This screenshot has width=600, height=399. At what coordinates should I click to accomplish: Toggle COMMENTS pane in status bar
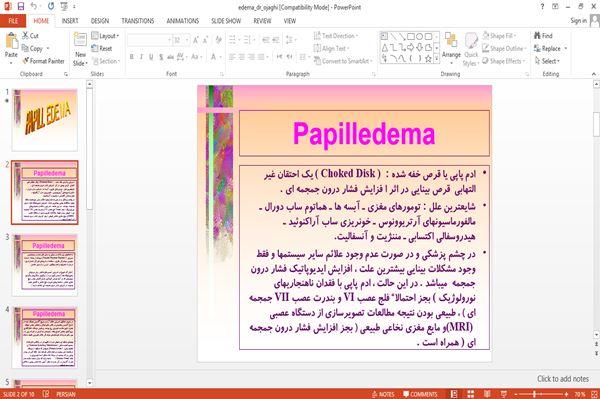click(420, 394)
